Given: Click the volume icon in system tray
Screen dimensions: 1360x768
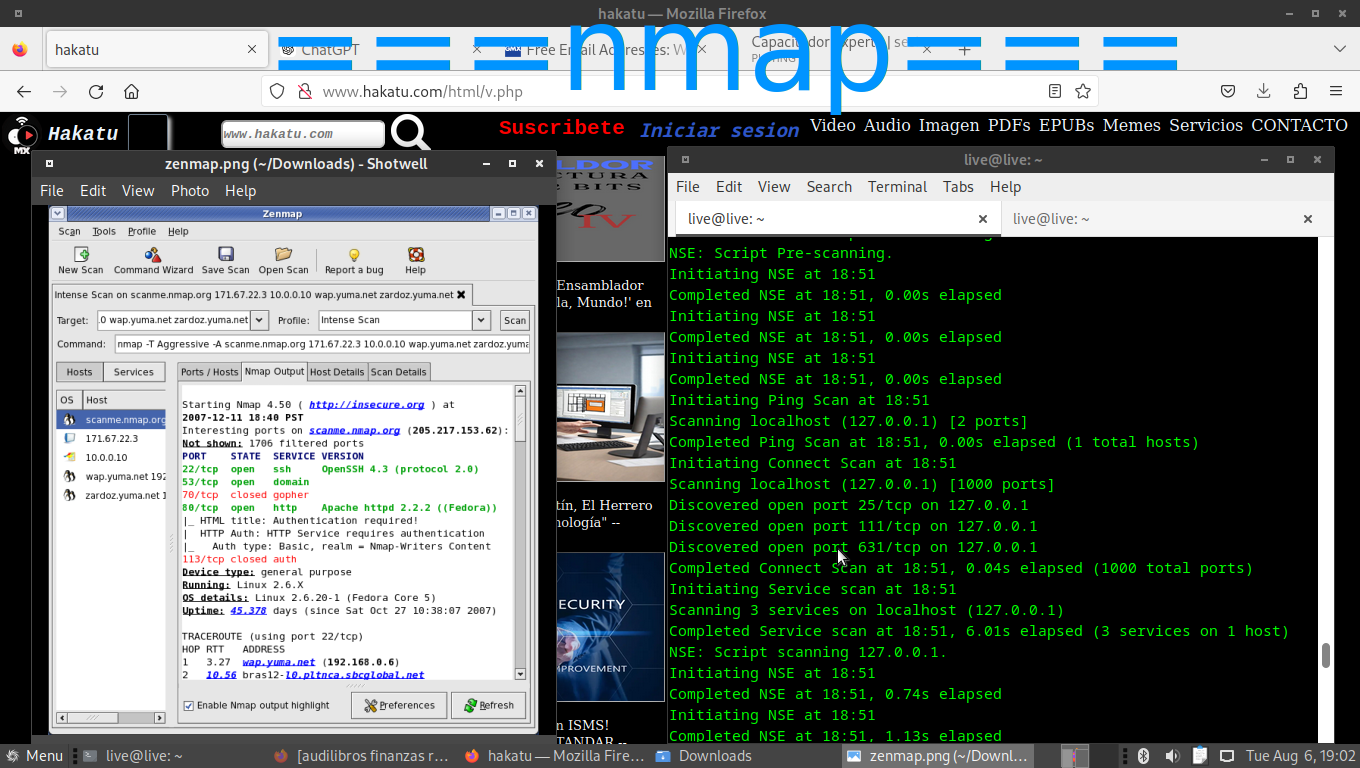Looking at the screenshot, I should pyautogui.click(x=1172, y=756).
